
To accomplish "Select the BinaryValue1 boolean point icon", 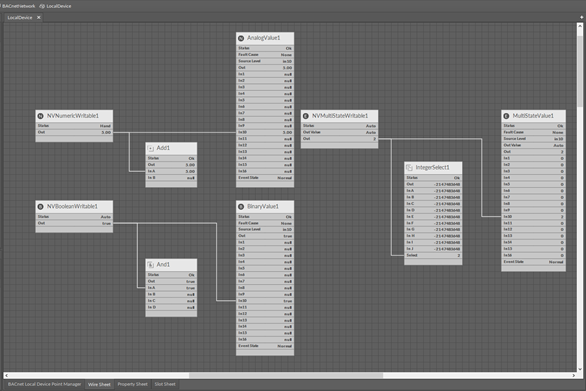I will click(x=241, y=207).
